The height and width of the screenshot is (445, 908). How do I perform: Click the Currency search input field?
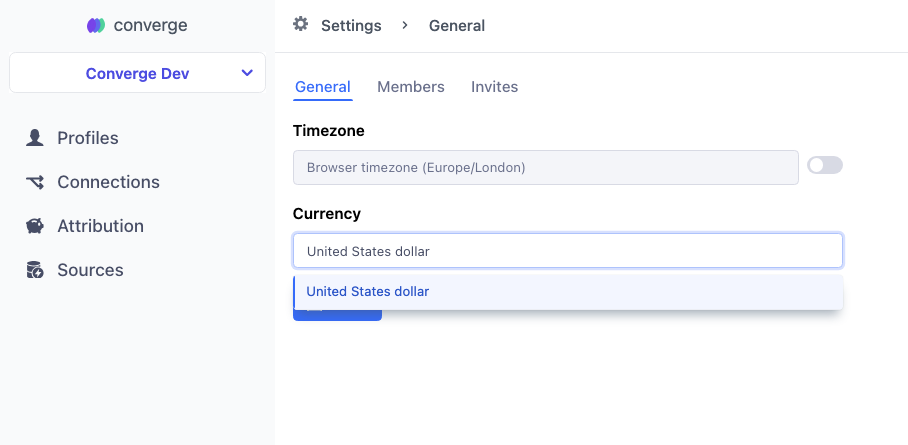coord(568,251)
